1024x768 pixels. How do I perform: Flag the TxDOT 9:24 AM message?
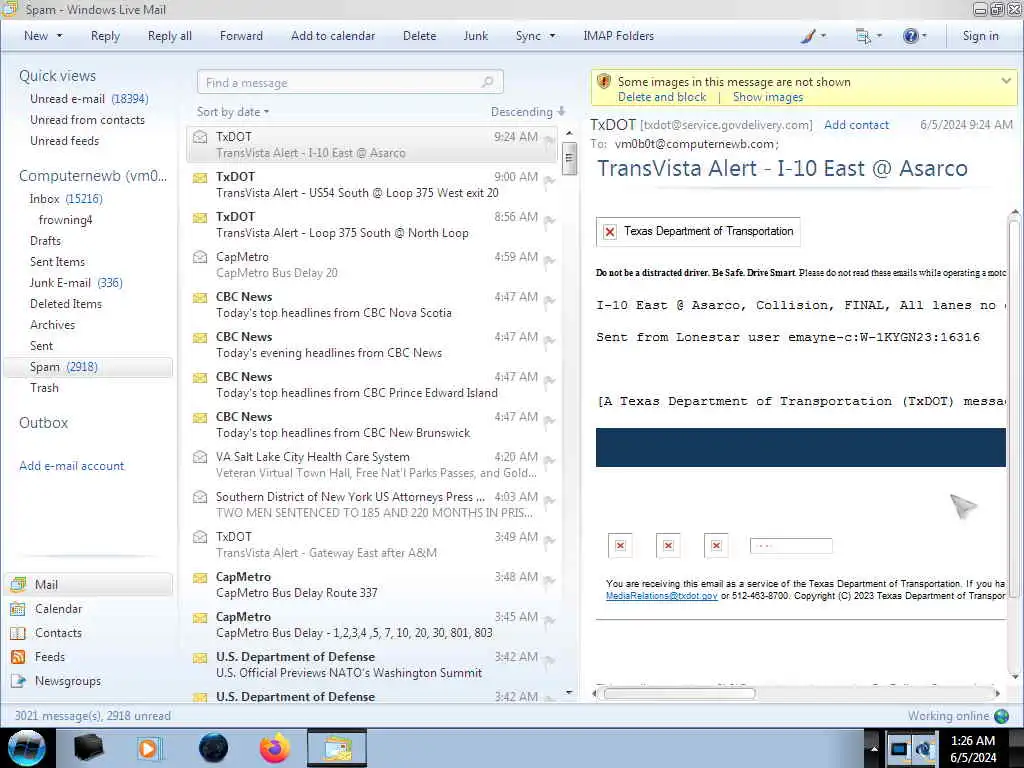[x=549, y=140]
